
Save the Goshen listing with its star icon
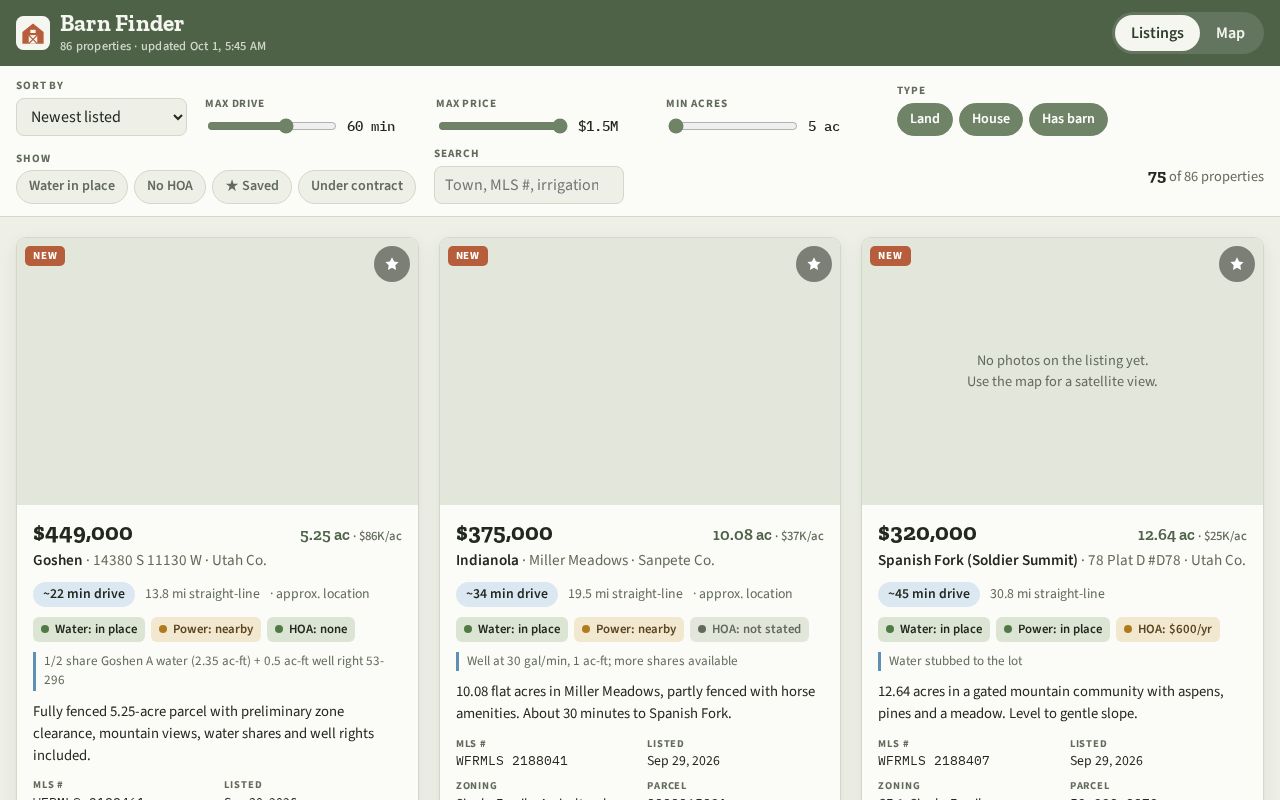click(392, 264)
